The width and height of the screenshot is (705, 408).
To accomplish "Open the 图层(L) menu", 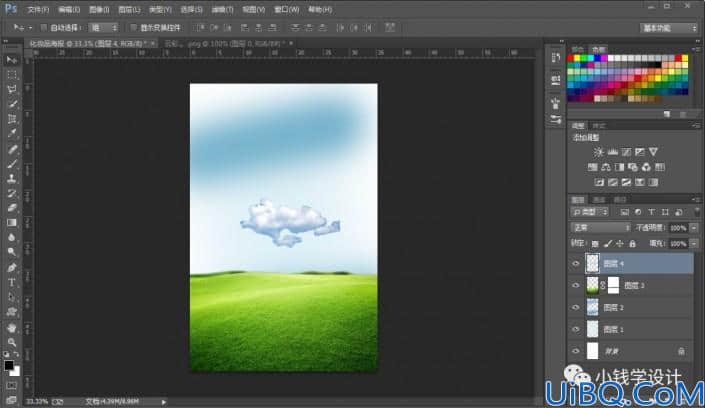I will pyautogui.click(x=129, y=9).
